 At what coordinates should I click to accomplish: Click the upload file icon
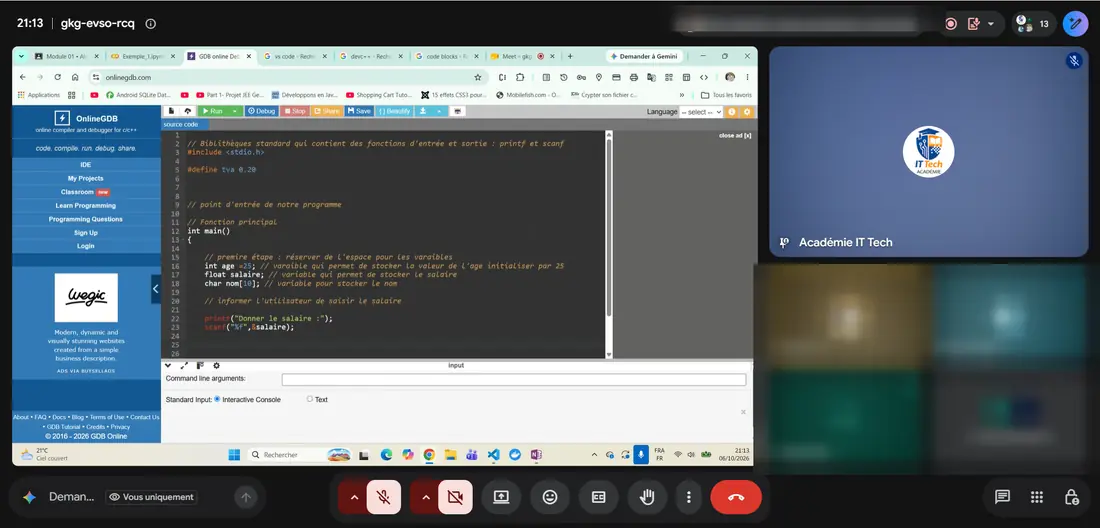click(x=188, y=111)
